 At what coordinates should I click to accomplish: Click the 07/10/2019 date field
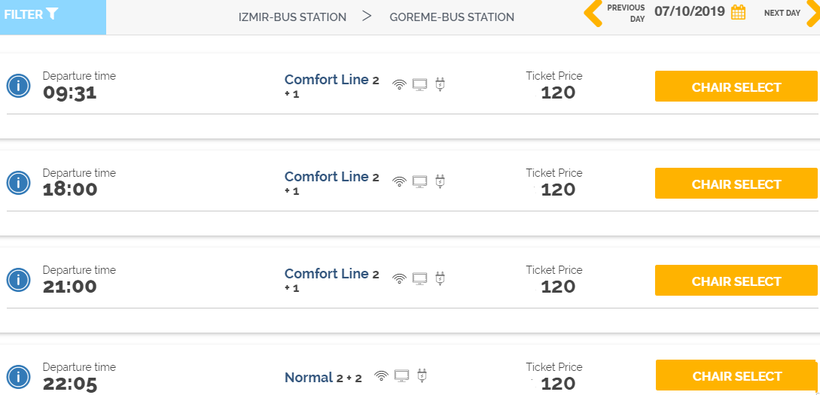click(689, 12)
